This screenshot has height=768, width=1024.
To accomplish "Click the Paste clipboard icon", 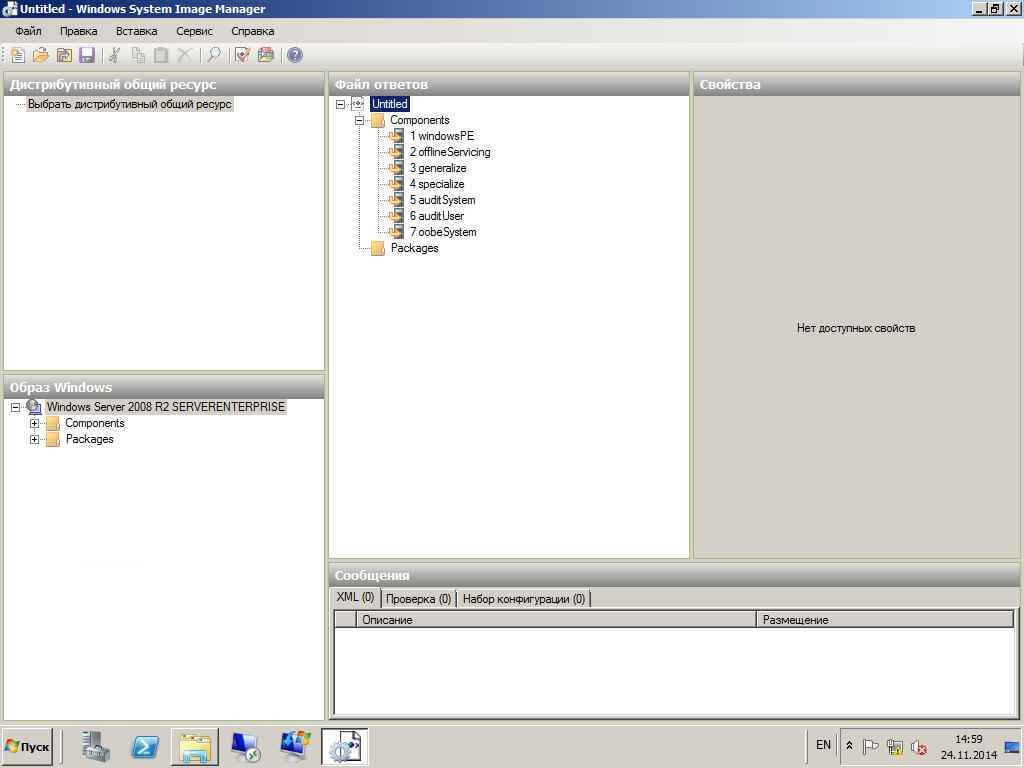I will (161, 56).
